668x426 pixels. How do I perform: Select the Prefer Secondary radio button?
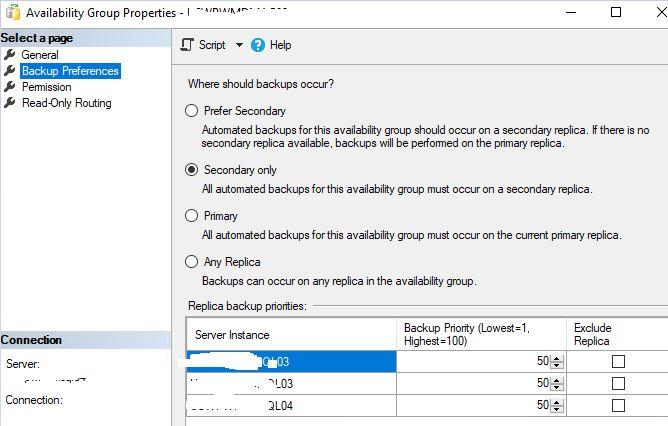pyautogui.click(x=192, y=111)
